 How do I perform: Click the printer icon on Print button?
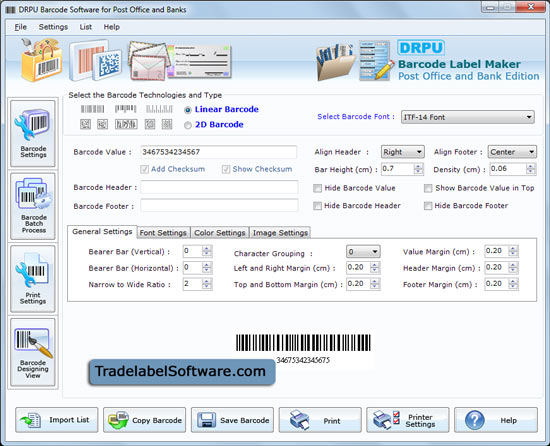[x=300, y=420]
